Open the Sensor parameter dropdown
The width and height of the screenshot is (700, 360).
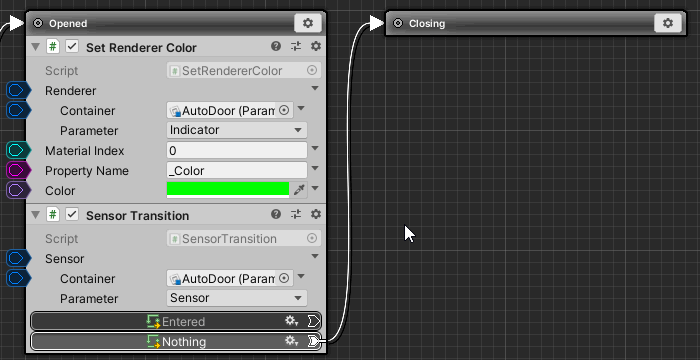pyautogui.click(x=237, y=298)
